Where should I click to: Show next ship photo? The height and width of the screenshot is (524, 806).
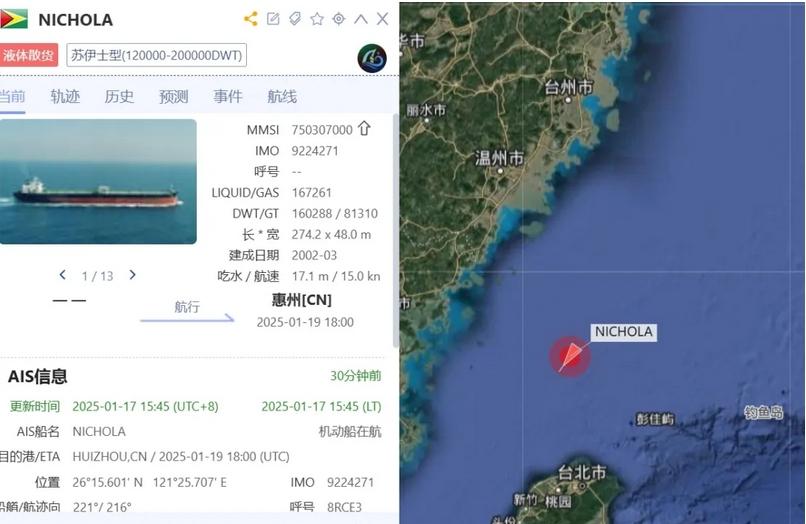tap(132, 275)
